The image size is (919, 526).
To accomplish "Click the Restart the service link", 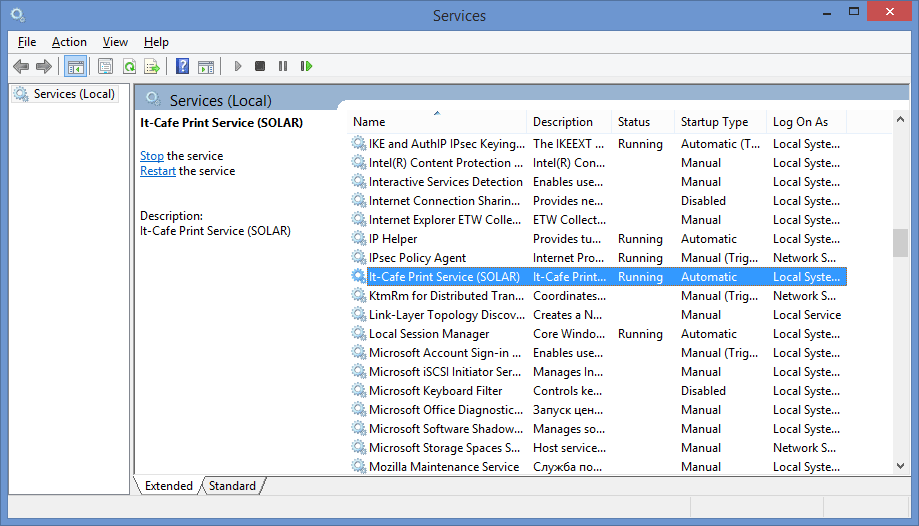I will 157,171.
